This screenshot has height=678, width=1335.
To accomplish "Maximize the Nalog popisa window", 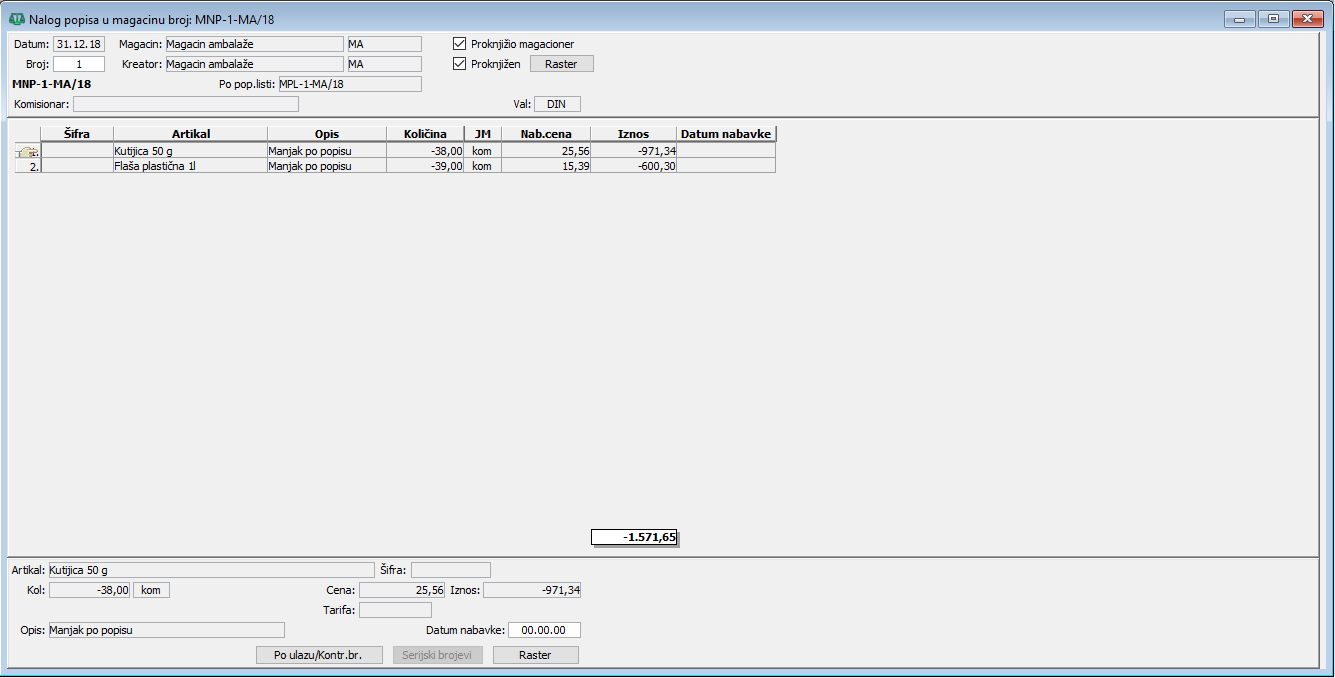I will point(1273,19).
